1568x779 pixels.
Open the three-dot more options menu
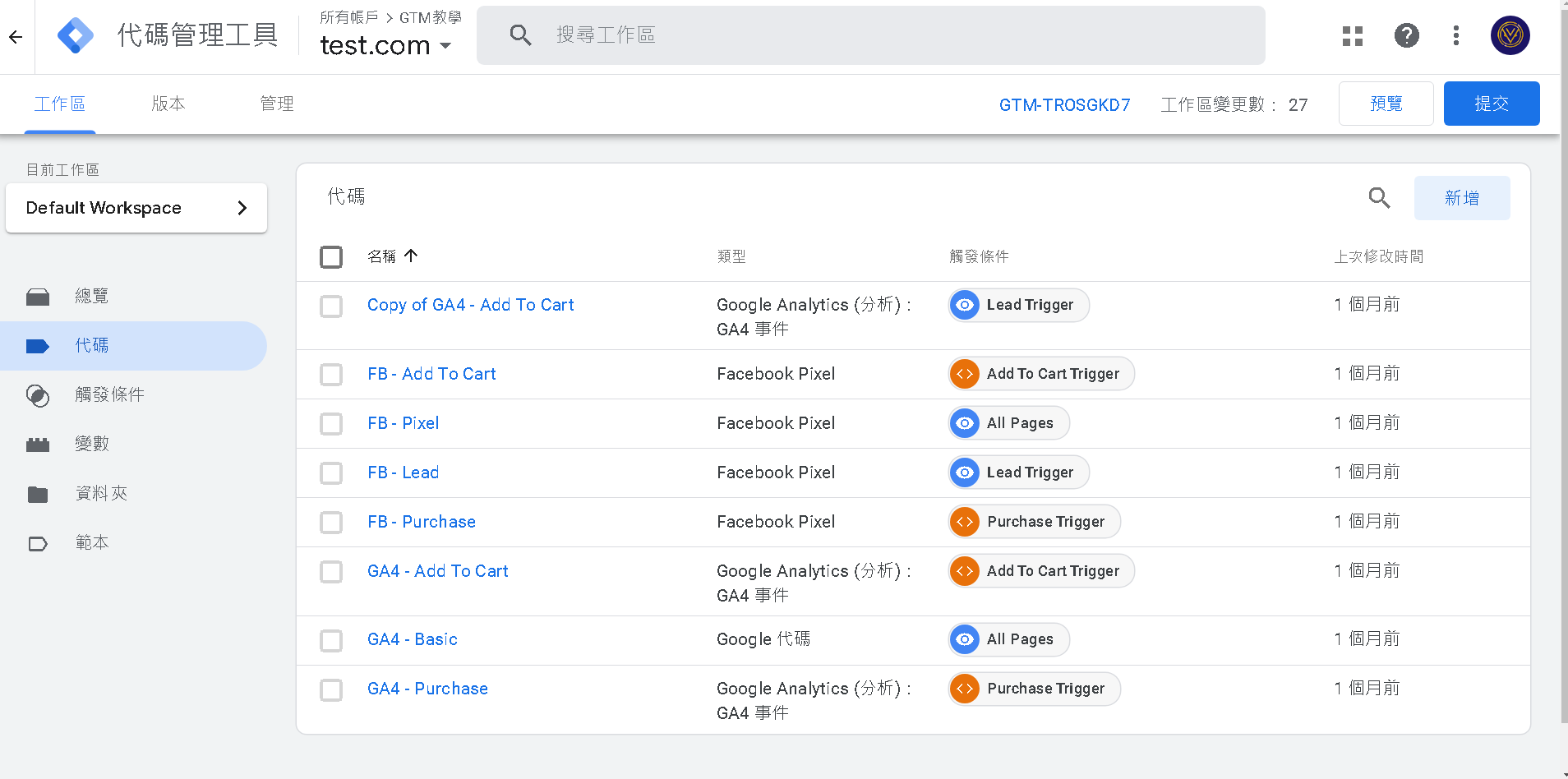click(1456, 35)
